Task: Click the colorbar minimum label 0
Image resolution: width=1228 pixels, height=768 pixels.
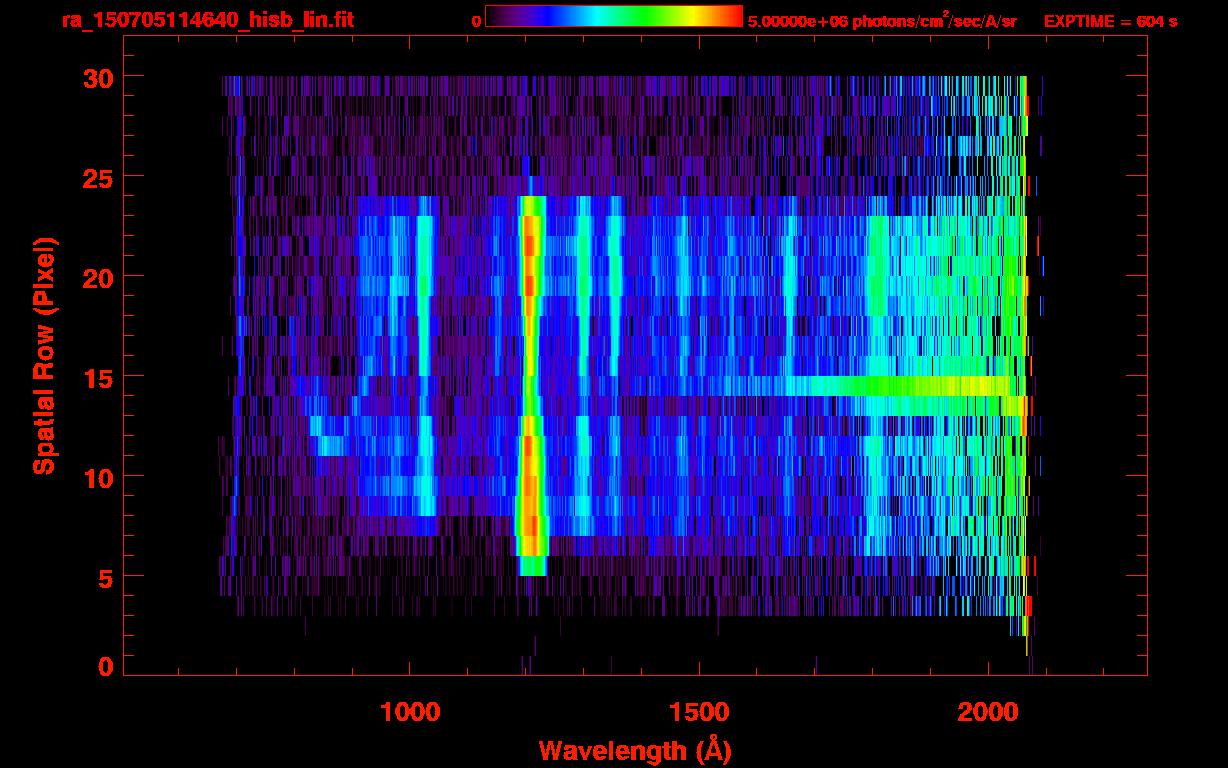Action: [x=477, y=21]
